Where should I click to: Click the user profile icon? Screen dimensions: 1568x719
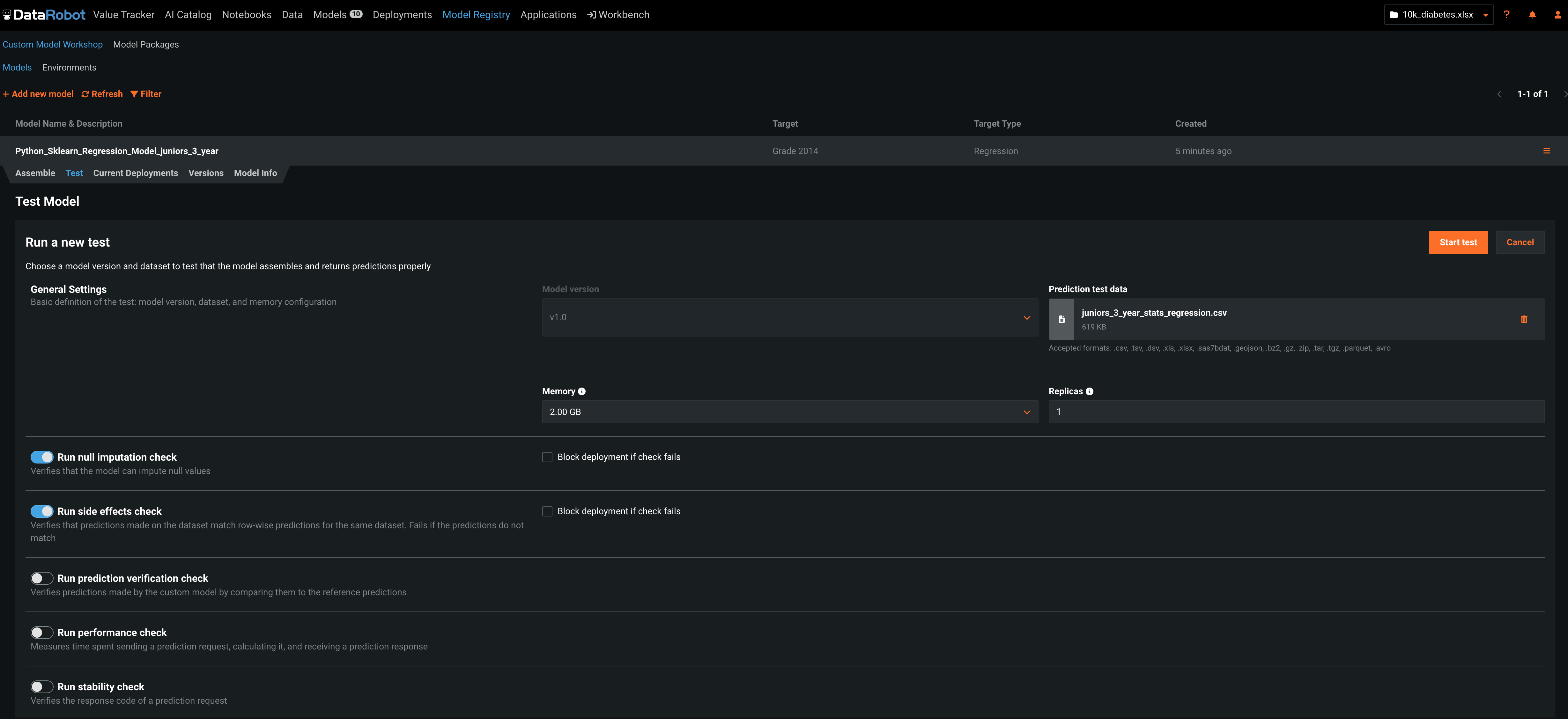[x=1557, y=15]
